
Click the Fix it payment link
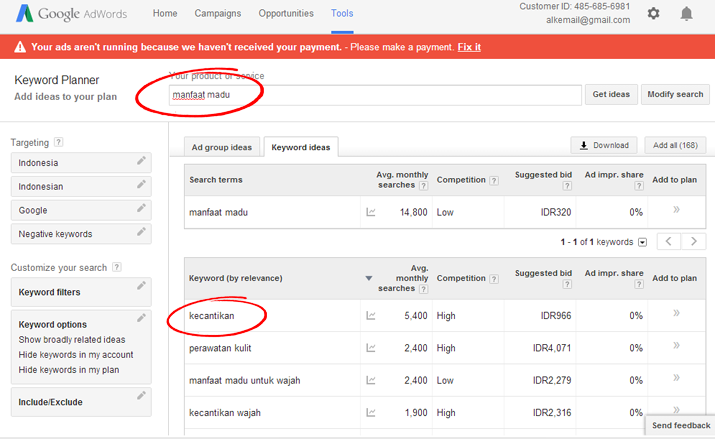(x=469, y=47)
